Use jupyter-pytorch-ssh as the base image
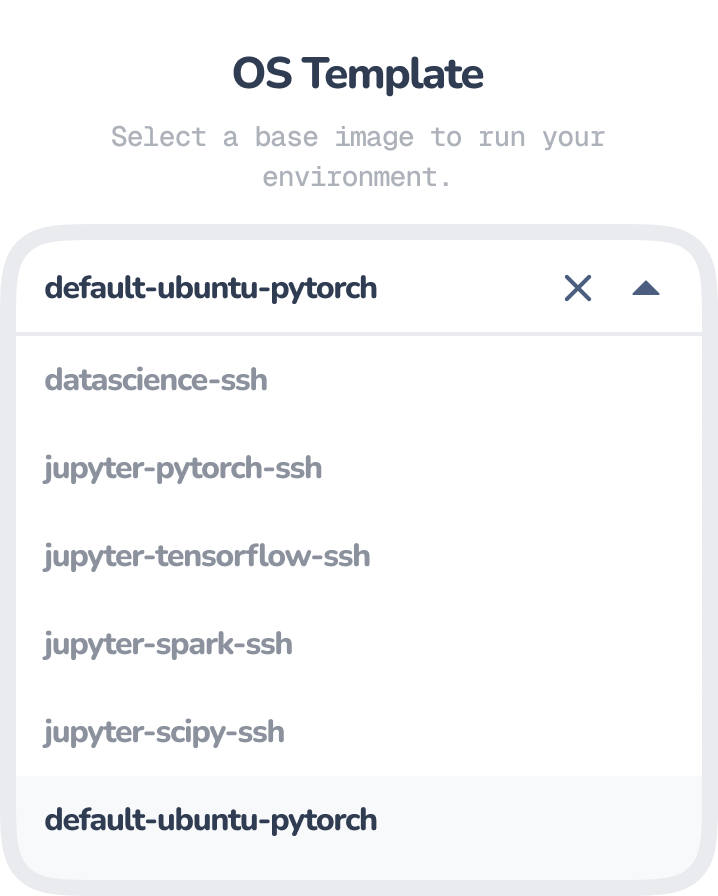718x896 pixels. click(183, 468)
